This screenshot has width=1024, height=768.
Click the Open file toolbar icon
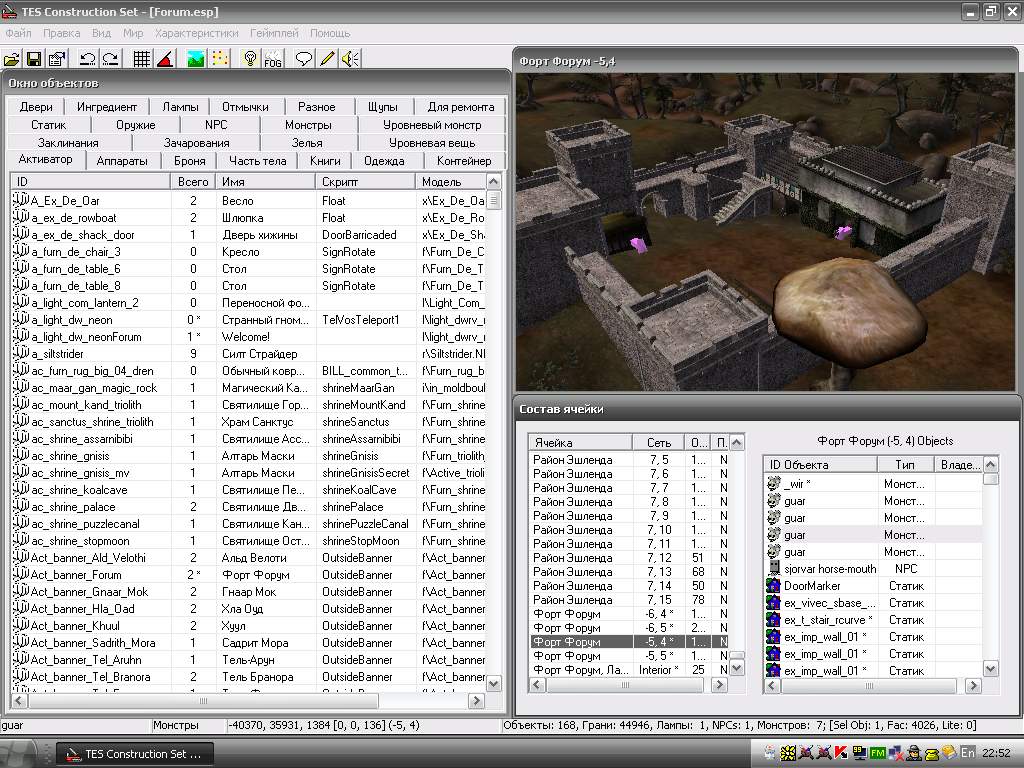tap(12, 59)
